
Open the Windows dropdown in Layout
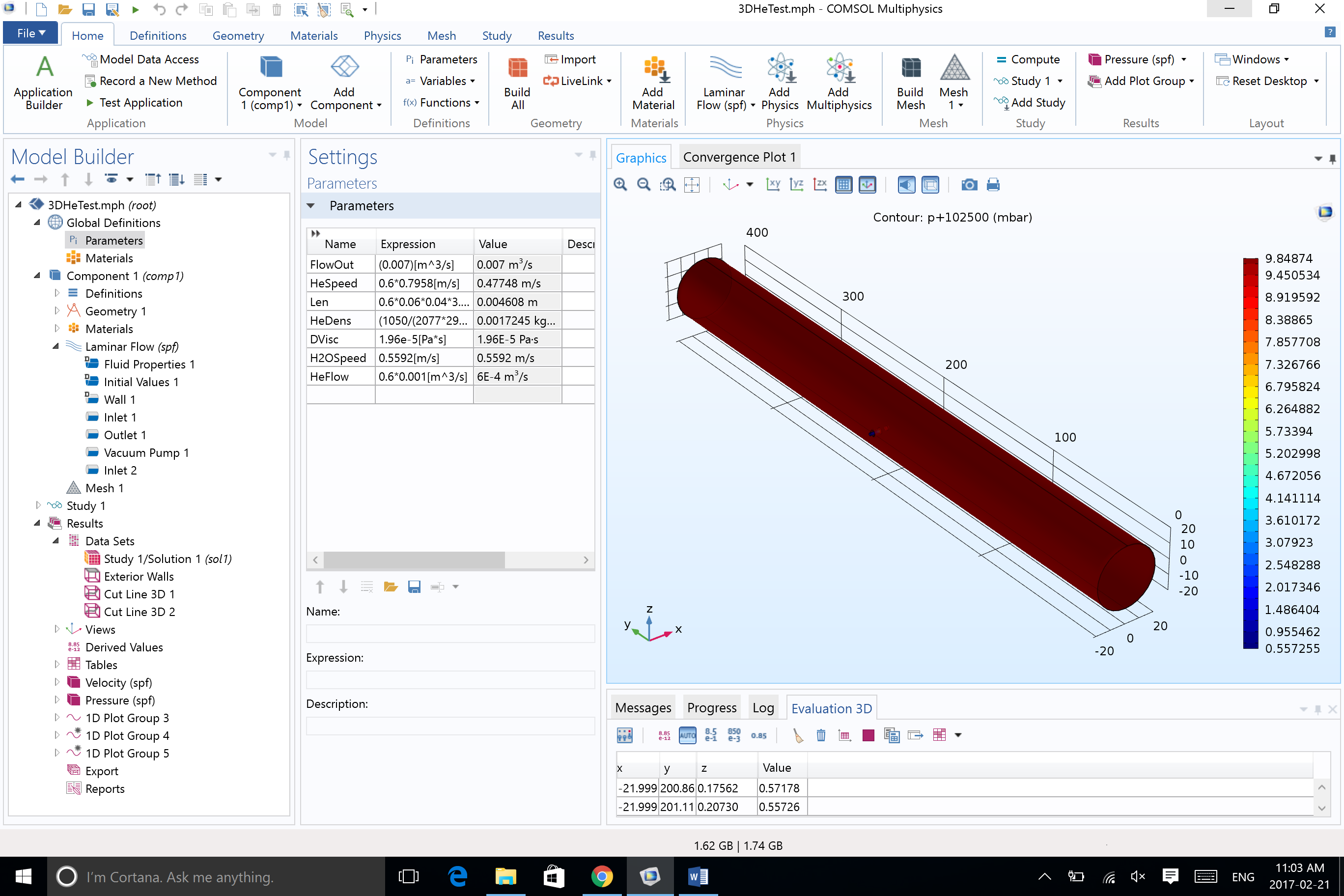[1256, 59]
